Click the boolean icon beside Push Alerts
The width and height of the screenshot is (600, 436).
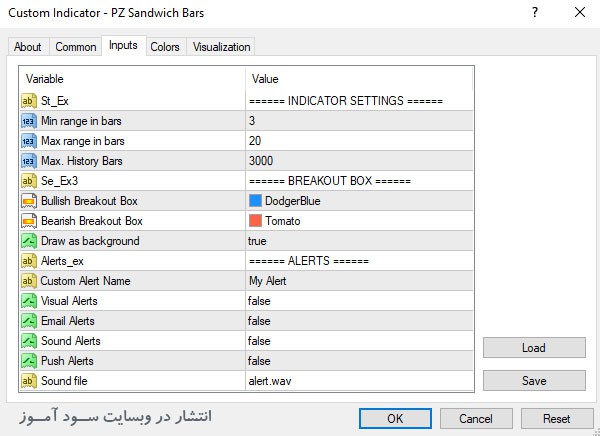(28, 361)
